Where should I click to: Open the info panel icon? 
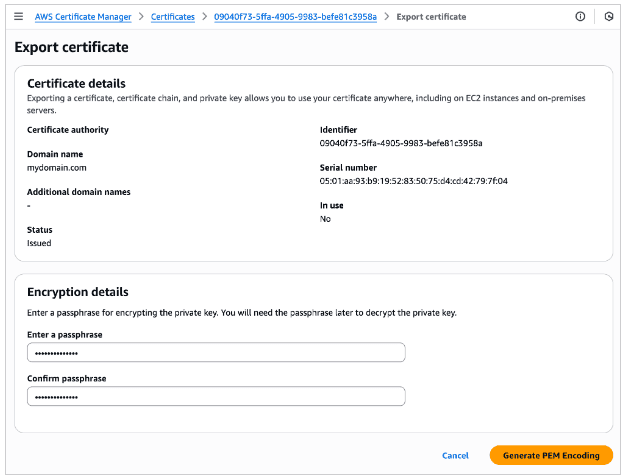(x=580, y=17)
